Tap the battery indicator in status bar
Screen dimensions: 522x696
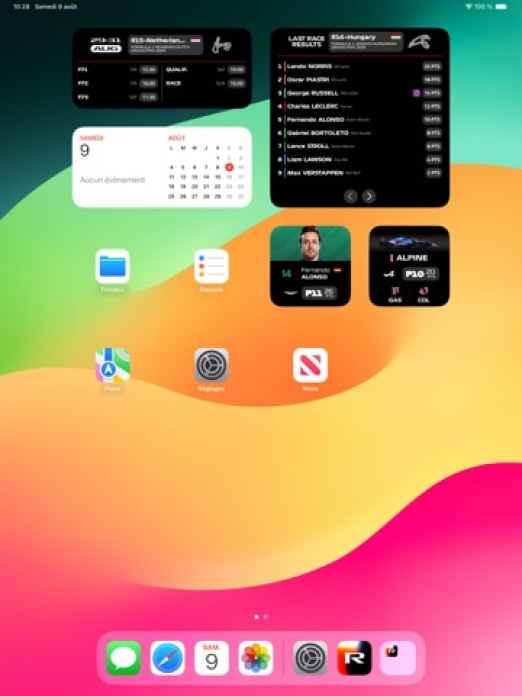[501, 7]
